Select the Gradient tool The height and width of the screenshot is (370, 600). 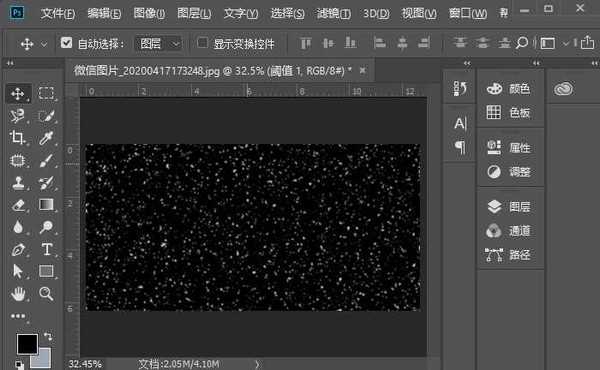point(46,204)
